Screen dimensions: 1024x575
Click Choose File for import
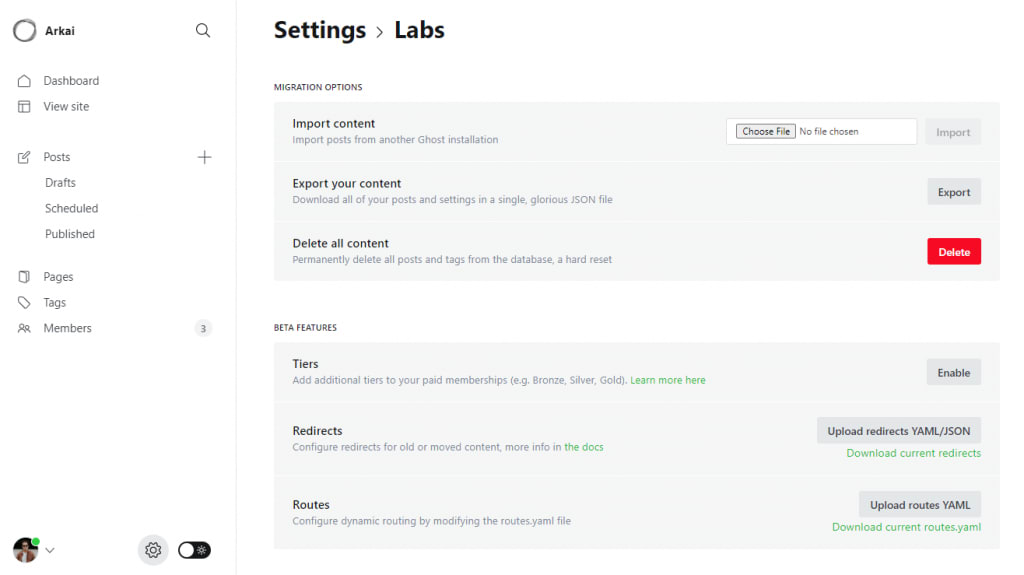click(766, 131)
